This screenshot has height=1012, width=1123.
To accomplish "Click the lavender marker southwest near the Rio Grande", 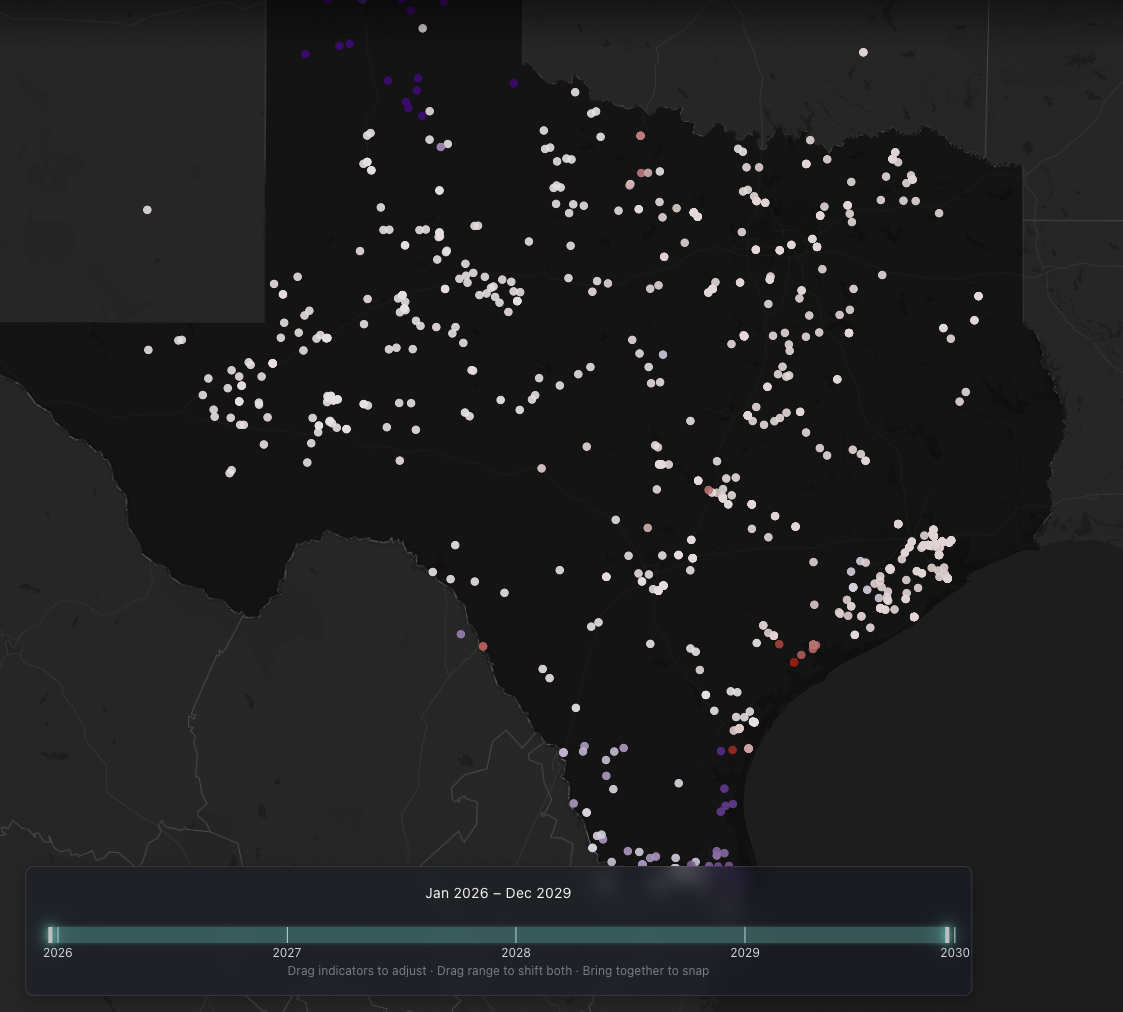I will pyautogui.click(x=461, y=633).
